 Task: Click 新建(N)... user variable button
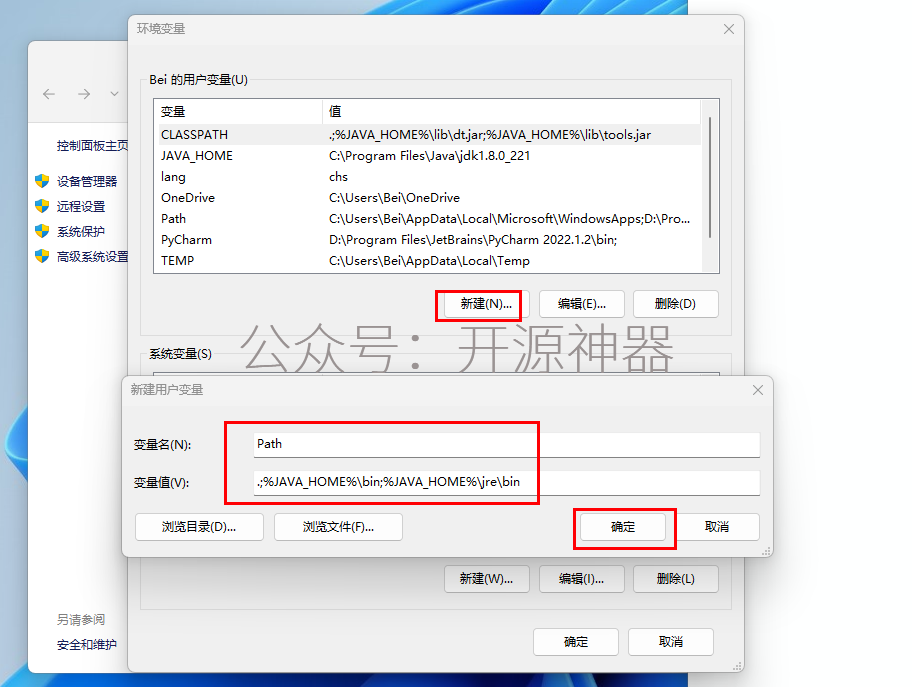[486, 304]
